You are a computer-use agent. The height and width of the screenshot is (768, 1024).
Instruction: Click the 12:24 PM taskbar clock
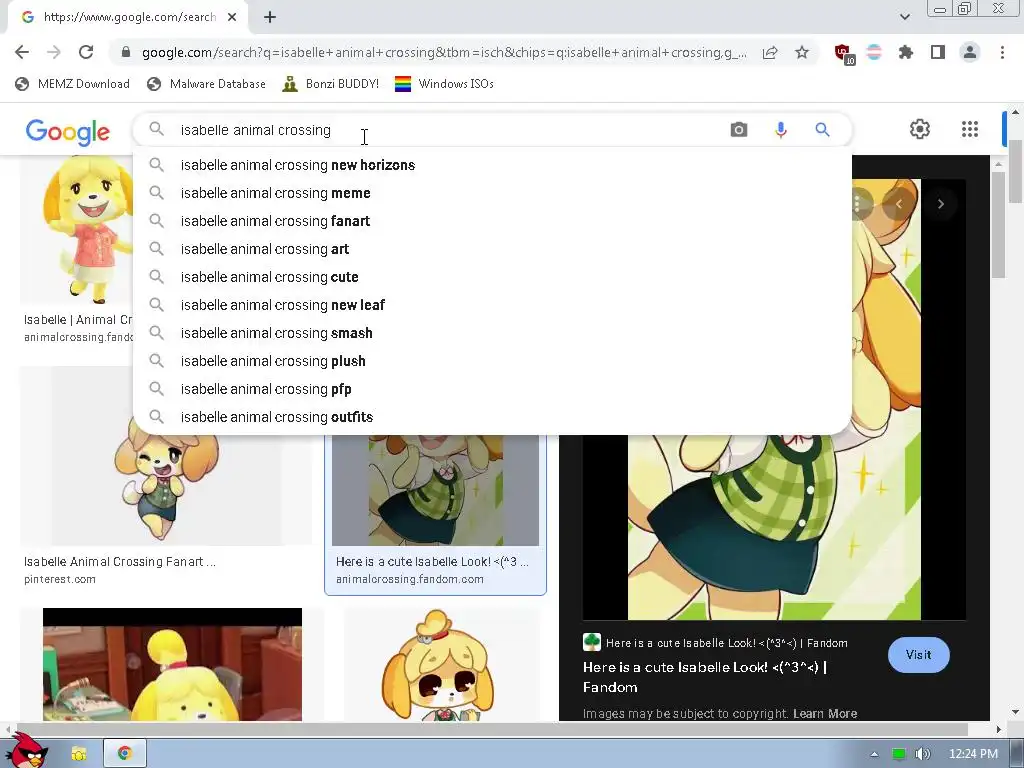(x=973, y=754)
